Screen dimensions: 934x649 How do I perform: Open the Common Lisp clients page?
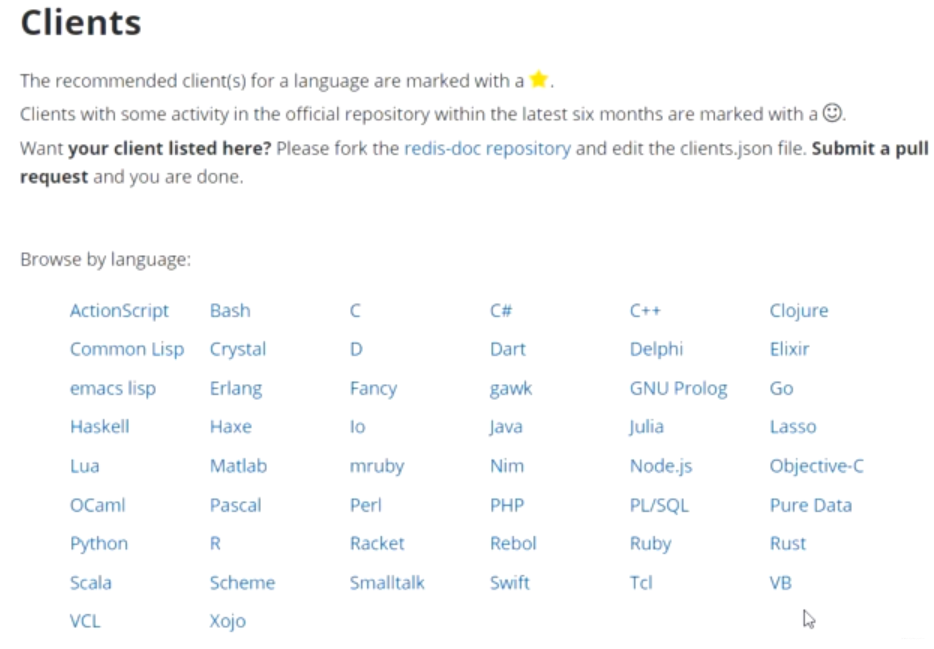(x=126, y=349)
